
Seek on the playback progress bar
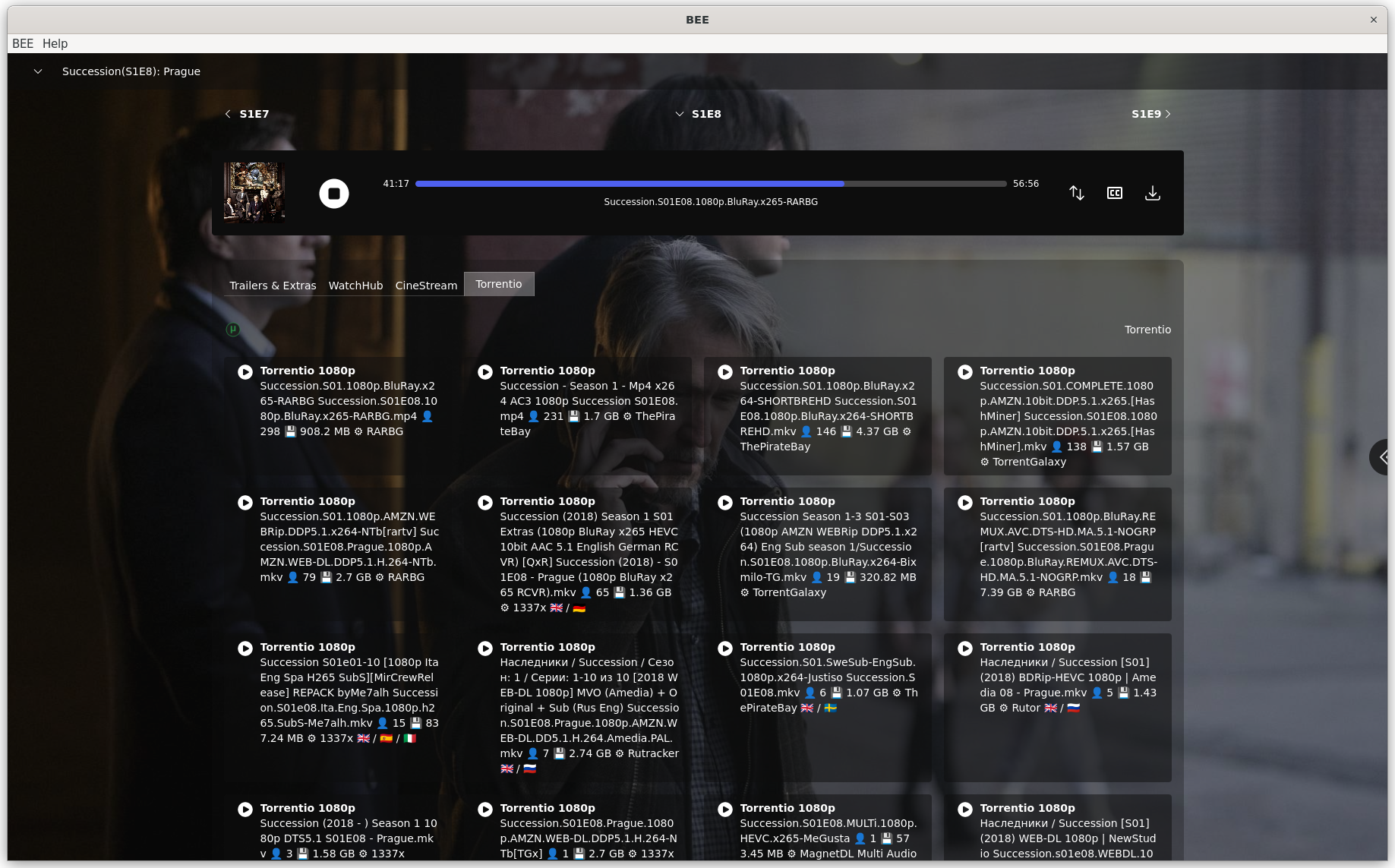tap(711, 184)
